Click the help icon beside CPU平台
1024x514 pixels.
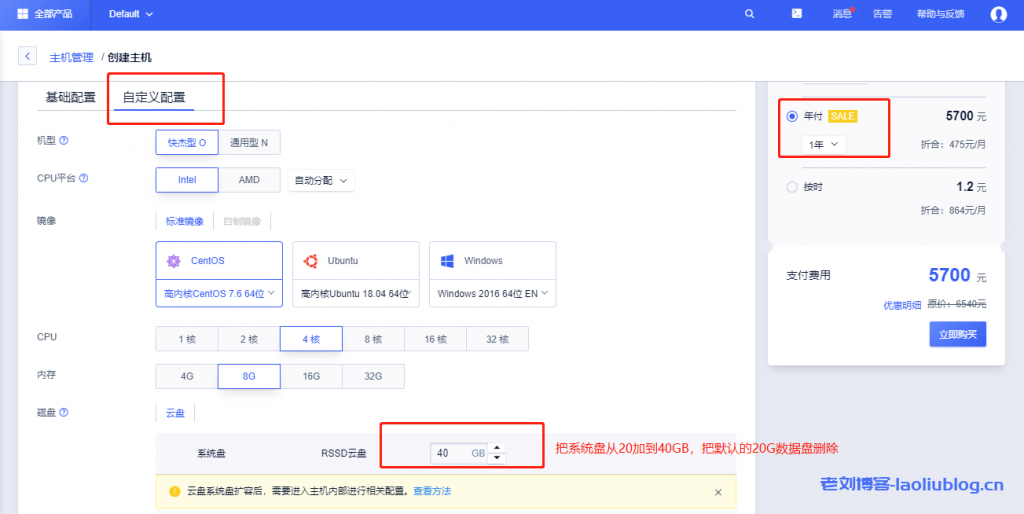83,179
